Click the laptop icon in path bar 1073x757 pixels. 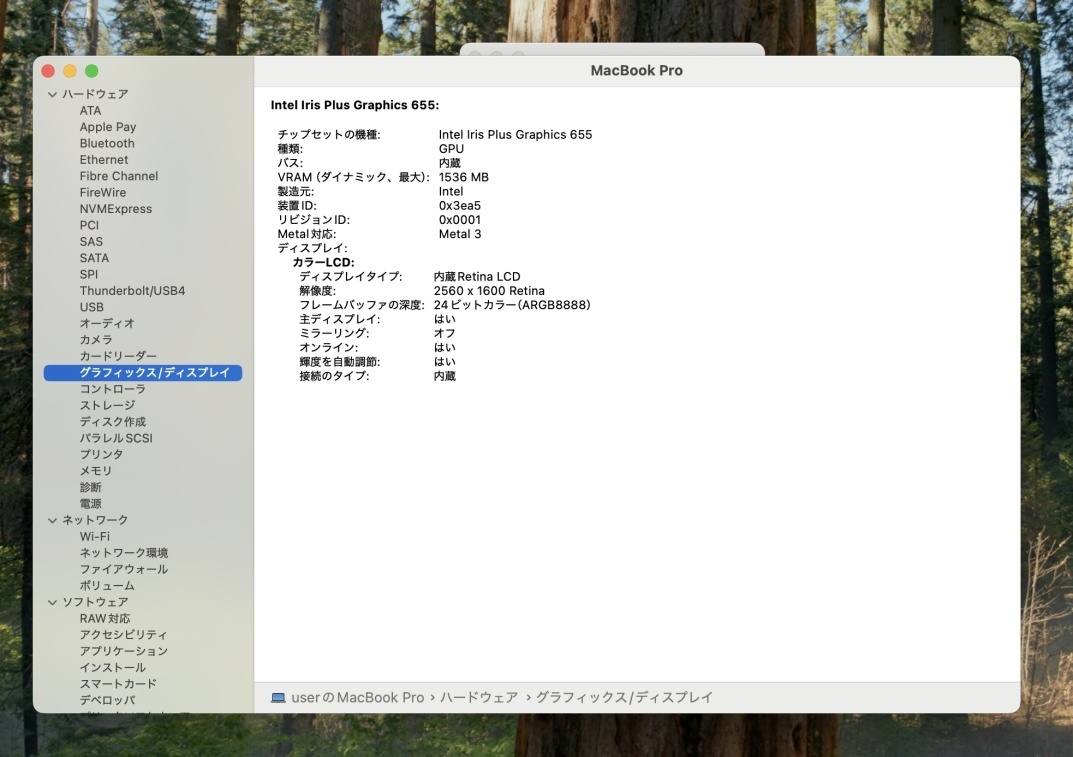click(278, 698)
